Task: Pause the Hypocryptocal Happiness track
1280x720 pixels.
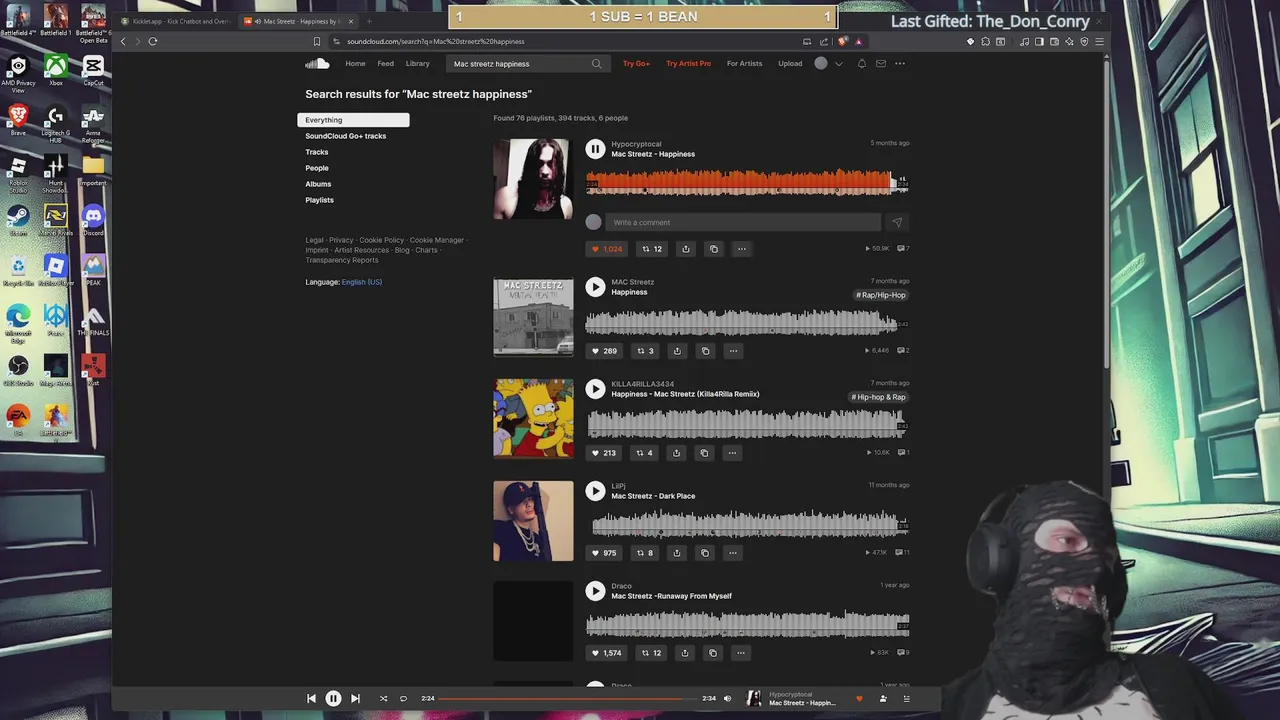Action: tap(595, 149)
